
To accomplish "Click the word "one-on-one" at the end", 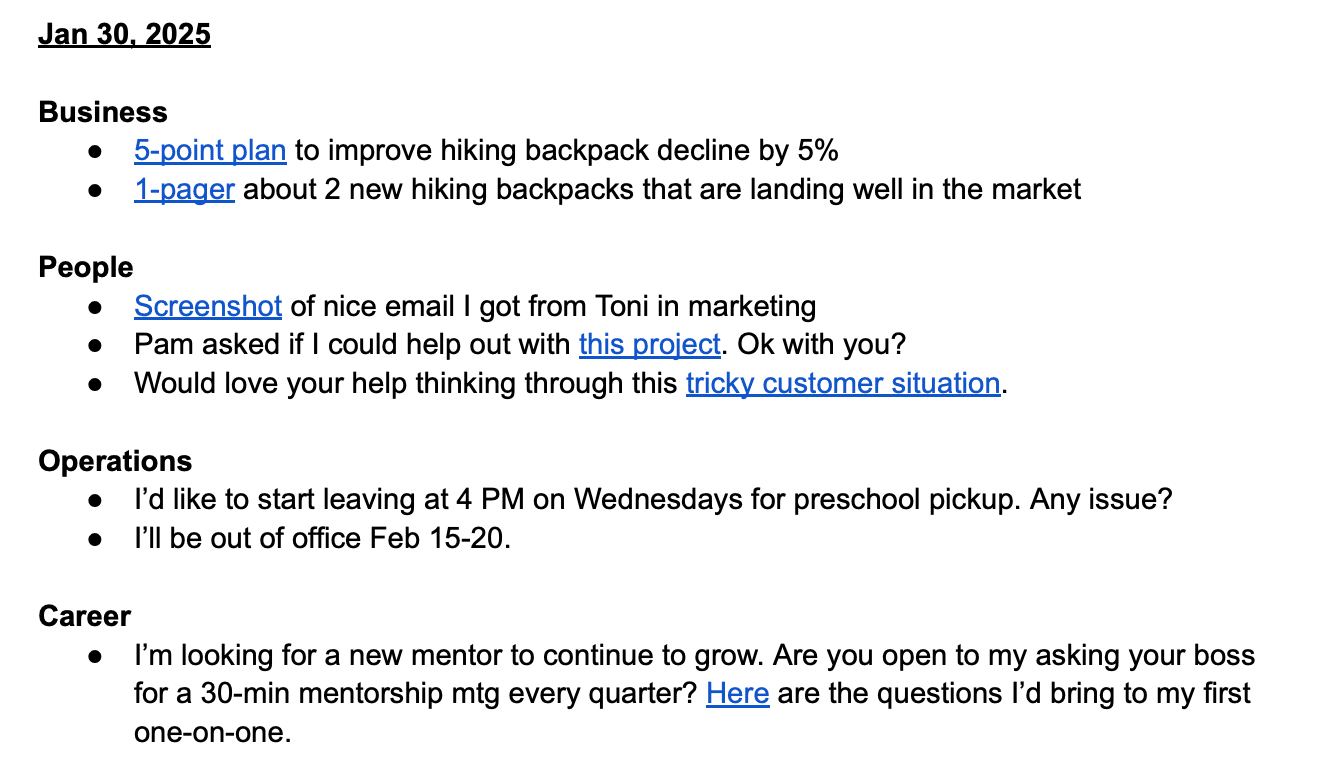I will [x=212, y=732].
